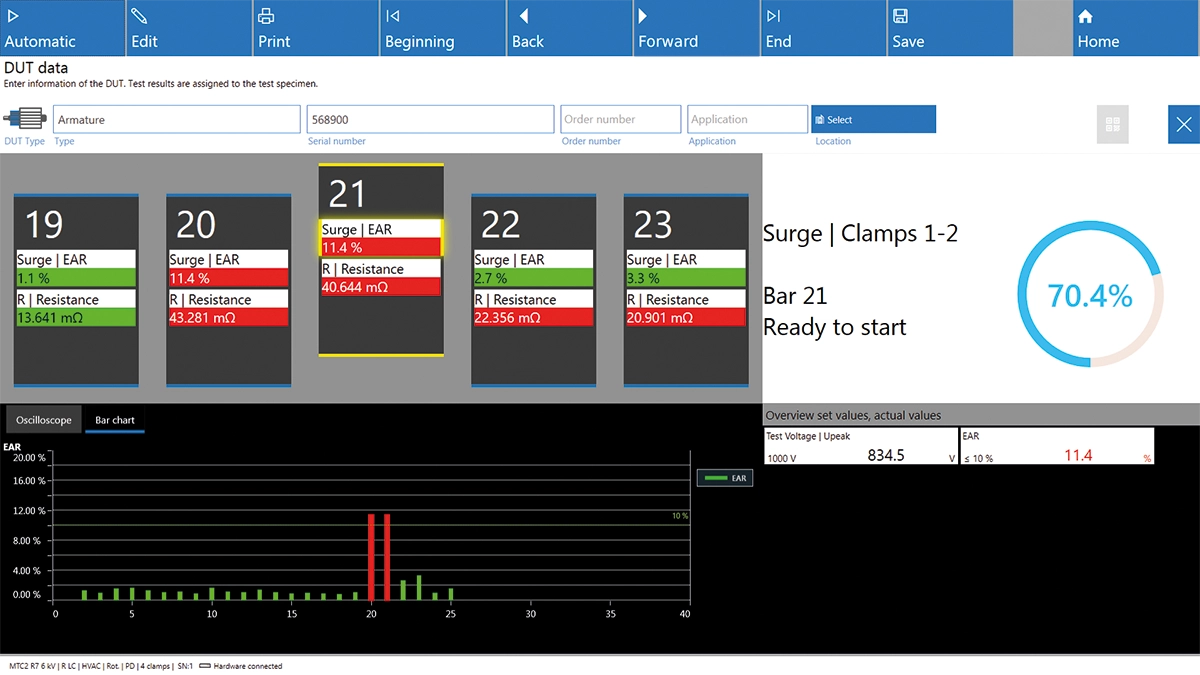Select the Bar chart tab
Screen dimensions: 1200x675
115,420
